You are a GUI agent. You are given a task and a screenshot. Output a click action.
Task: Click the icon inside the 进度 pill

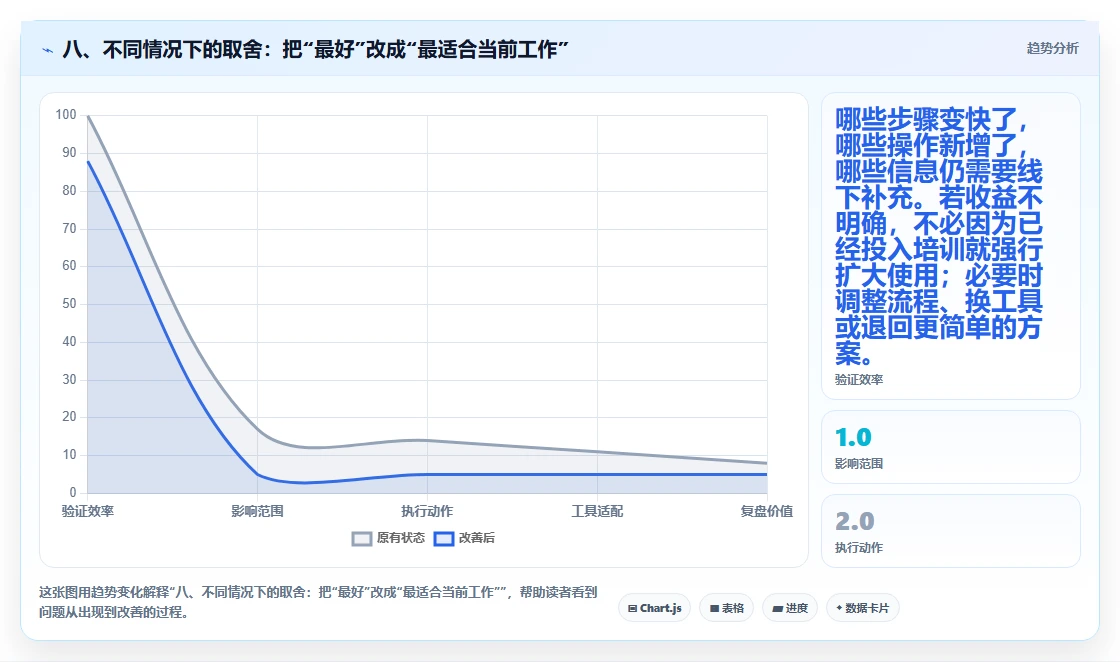pyautogui.click(x=778, y=608)
